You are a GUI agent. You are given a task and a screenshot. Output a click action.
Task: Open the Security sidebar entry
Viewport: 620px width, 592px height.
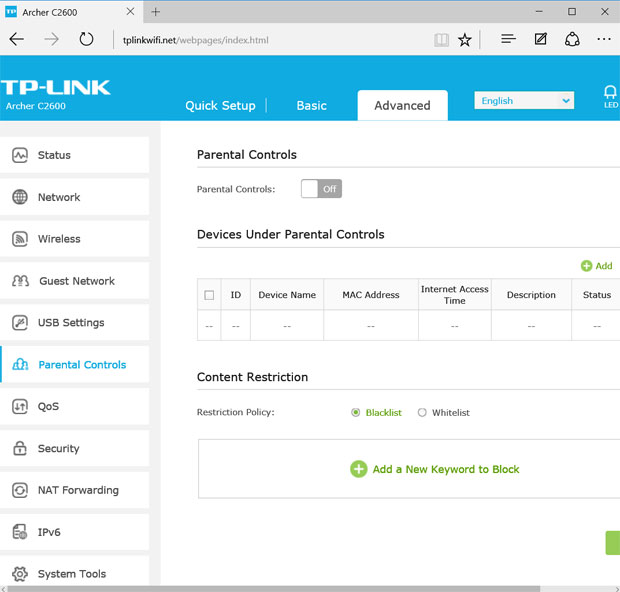point(74,448)
